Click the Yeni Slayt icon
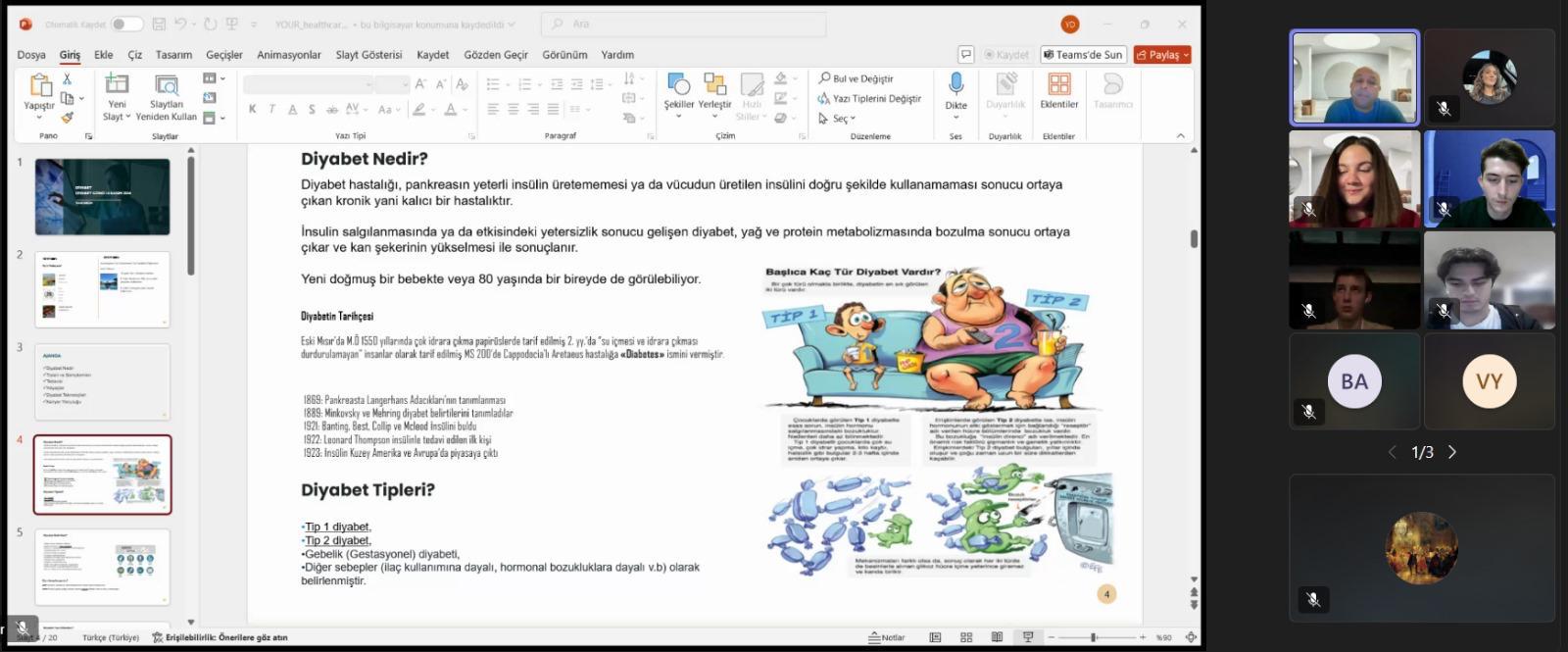Viewport: 1568px width, 652px height. pyautogui.click(x=117, y=86)
